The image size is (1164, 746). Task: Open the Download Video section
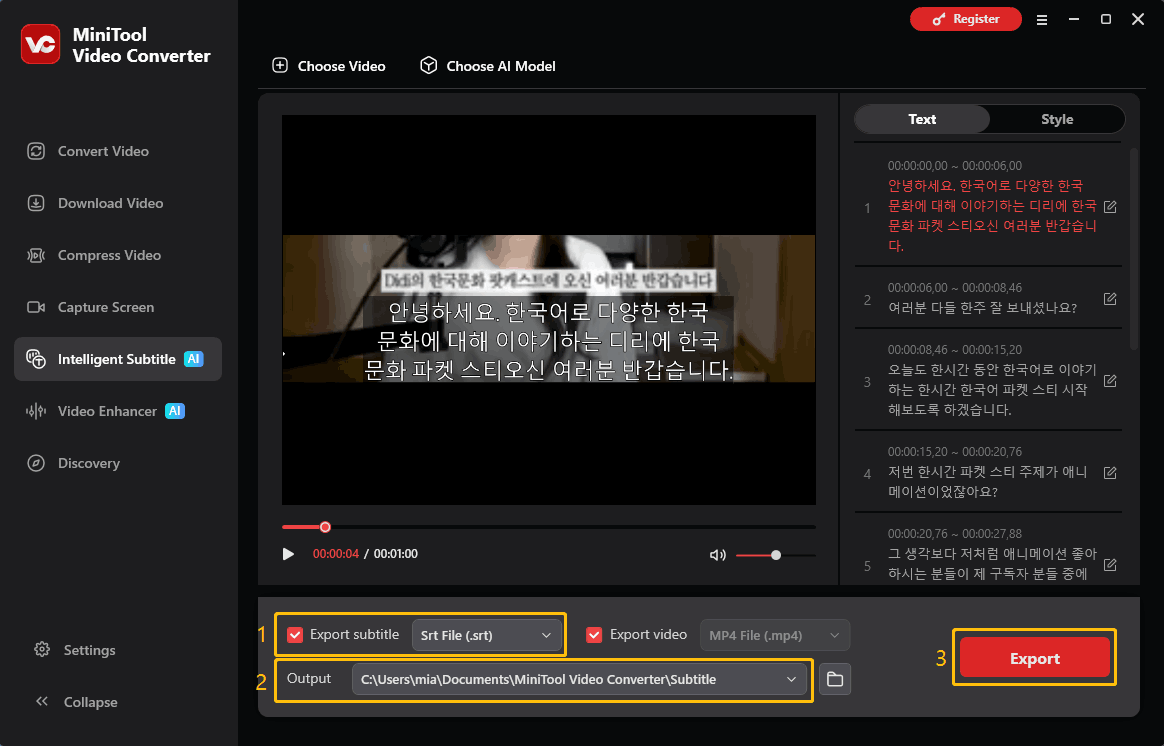118,203
